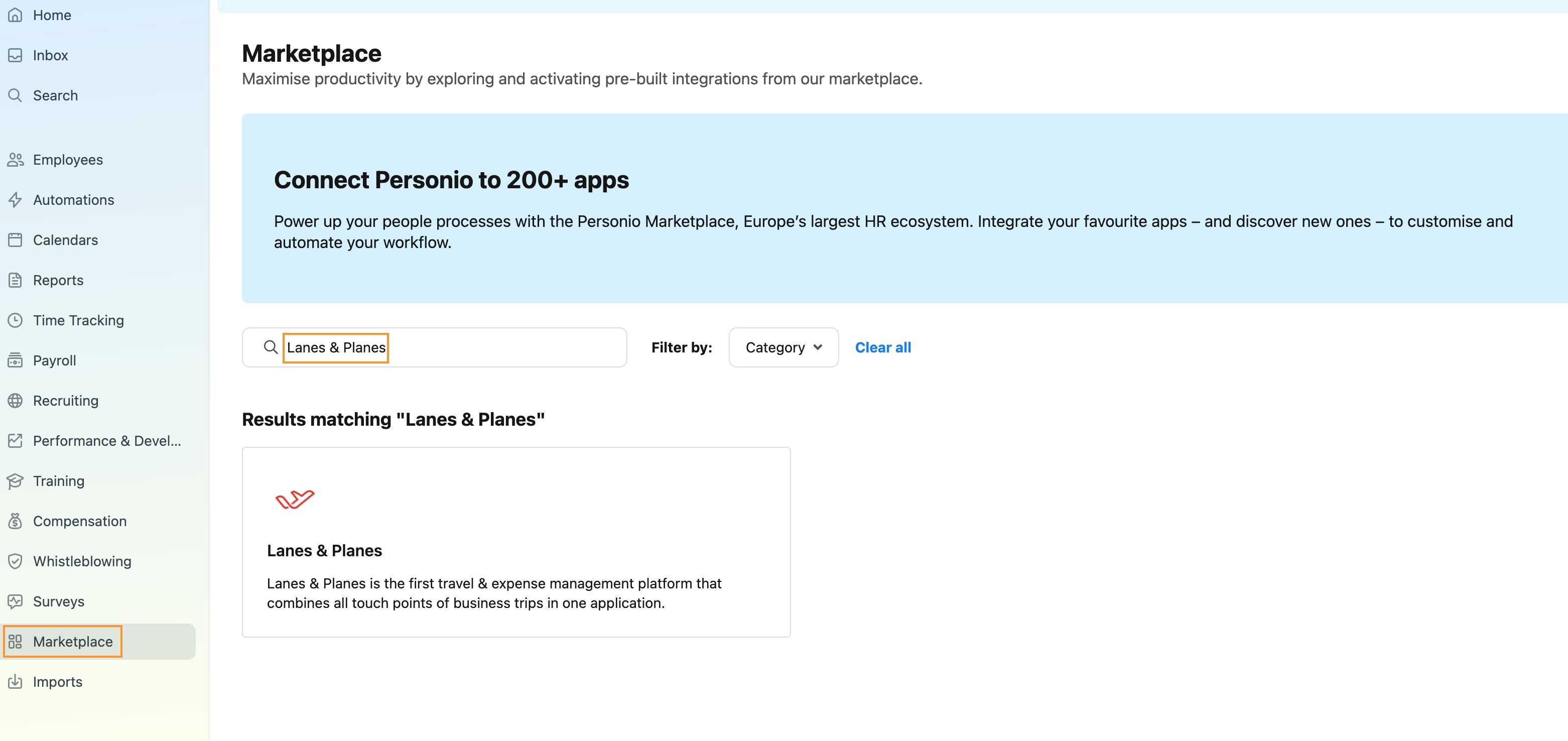Click the Clear all link

882,348
